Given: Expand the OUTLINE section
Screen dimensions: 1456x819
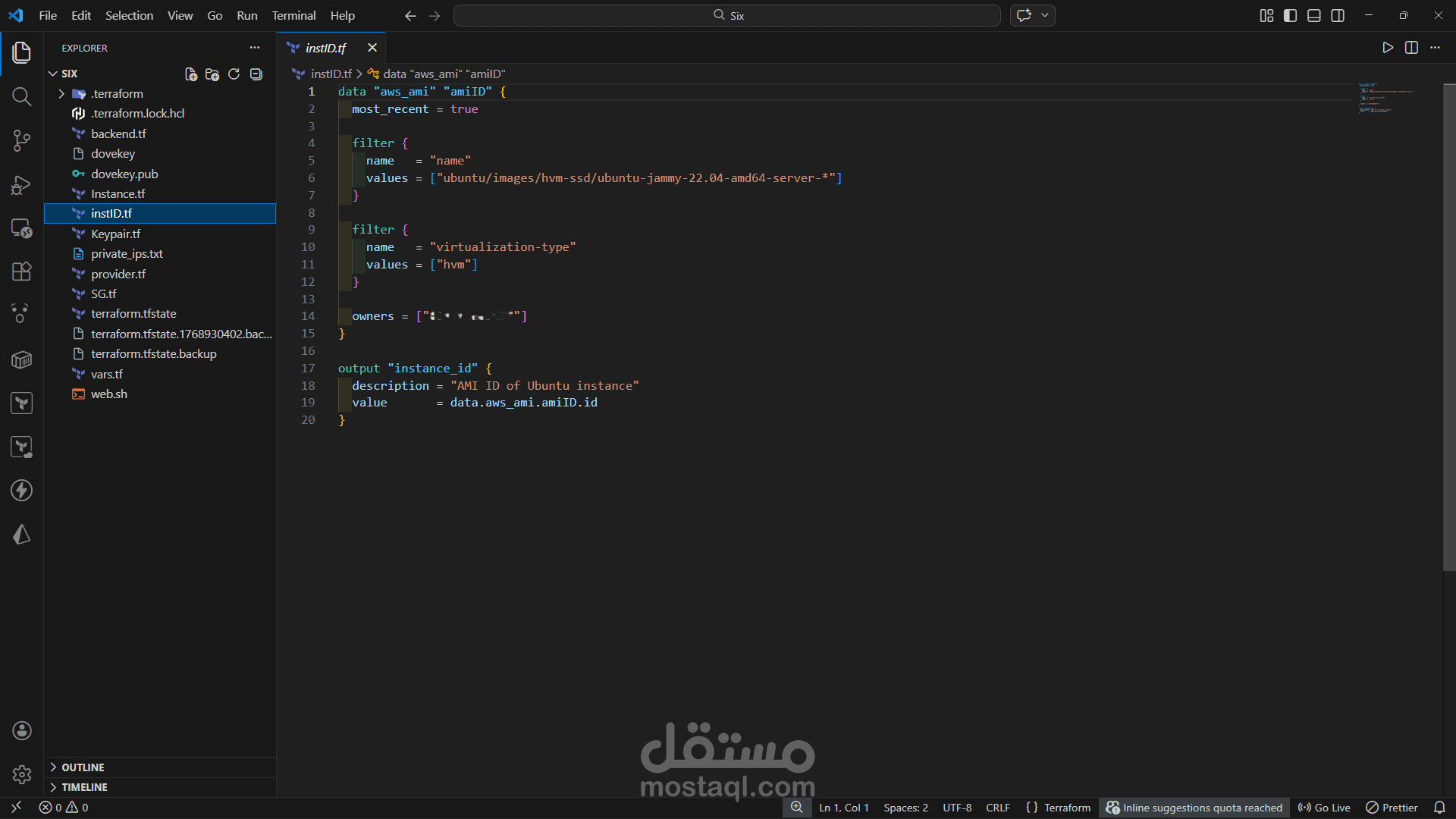Looking at the screenshot, I should click(x=82, y=767).
